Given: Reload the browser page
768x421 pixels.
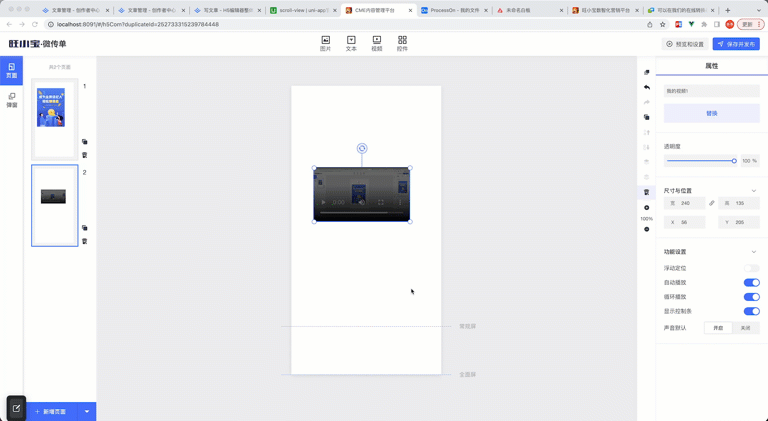Looking at the screenshot, I should [35, 24].
